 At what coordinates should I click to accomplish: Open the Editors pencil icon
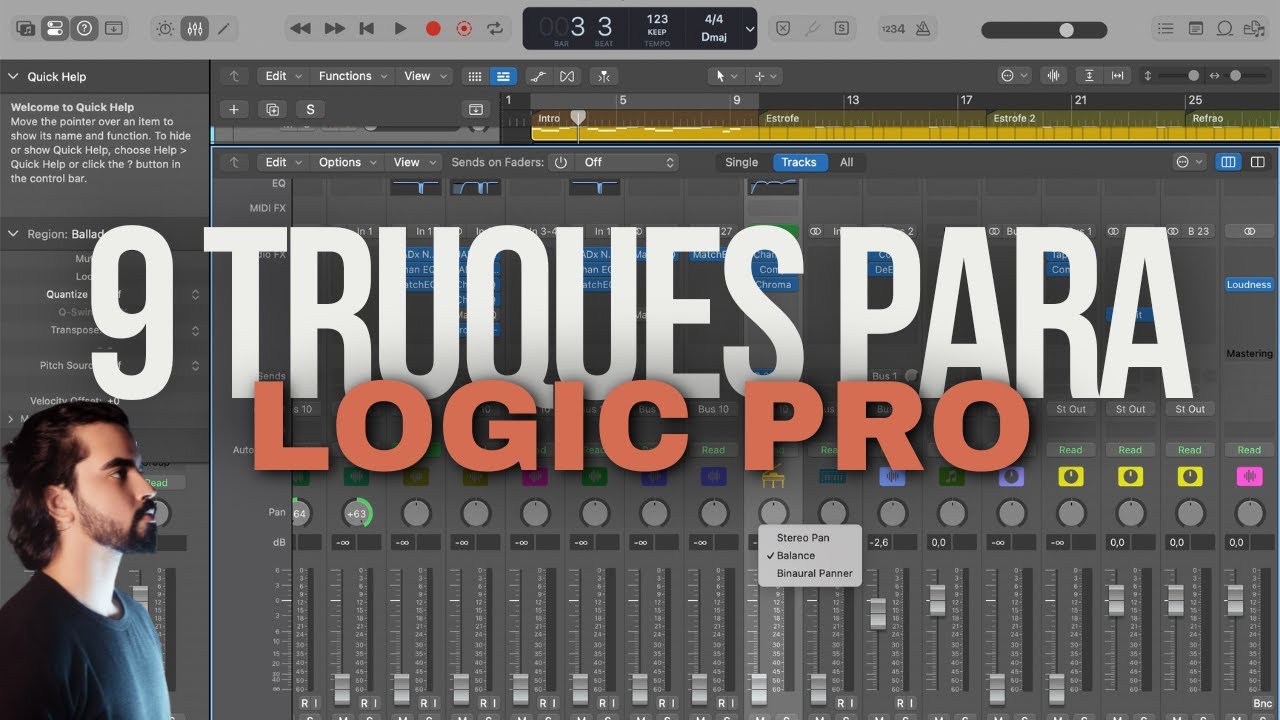pyautogui.click(x=223, y=29)
